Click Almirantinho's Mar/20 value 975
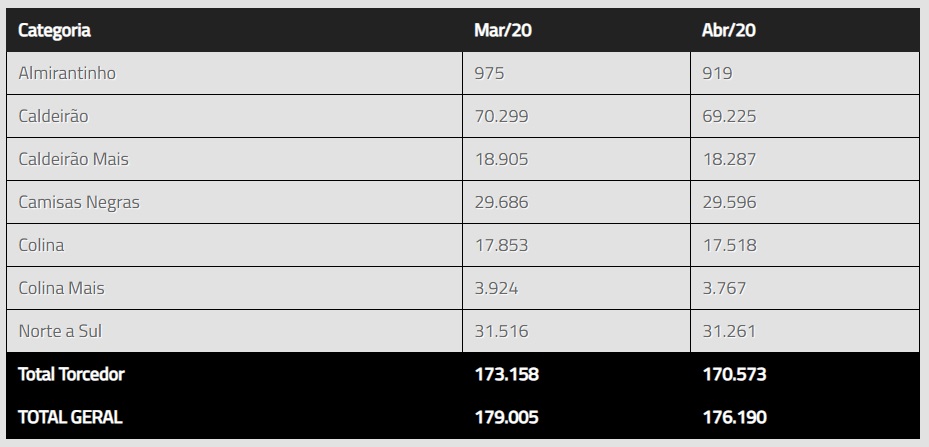The height and width of the screenshot is (447, 929). click(490, 73)
